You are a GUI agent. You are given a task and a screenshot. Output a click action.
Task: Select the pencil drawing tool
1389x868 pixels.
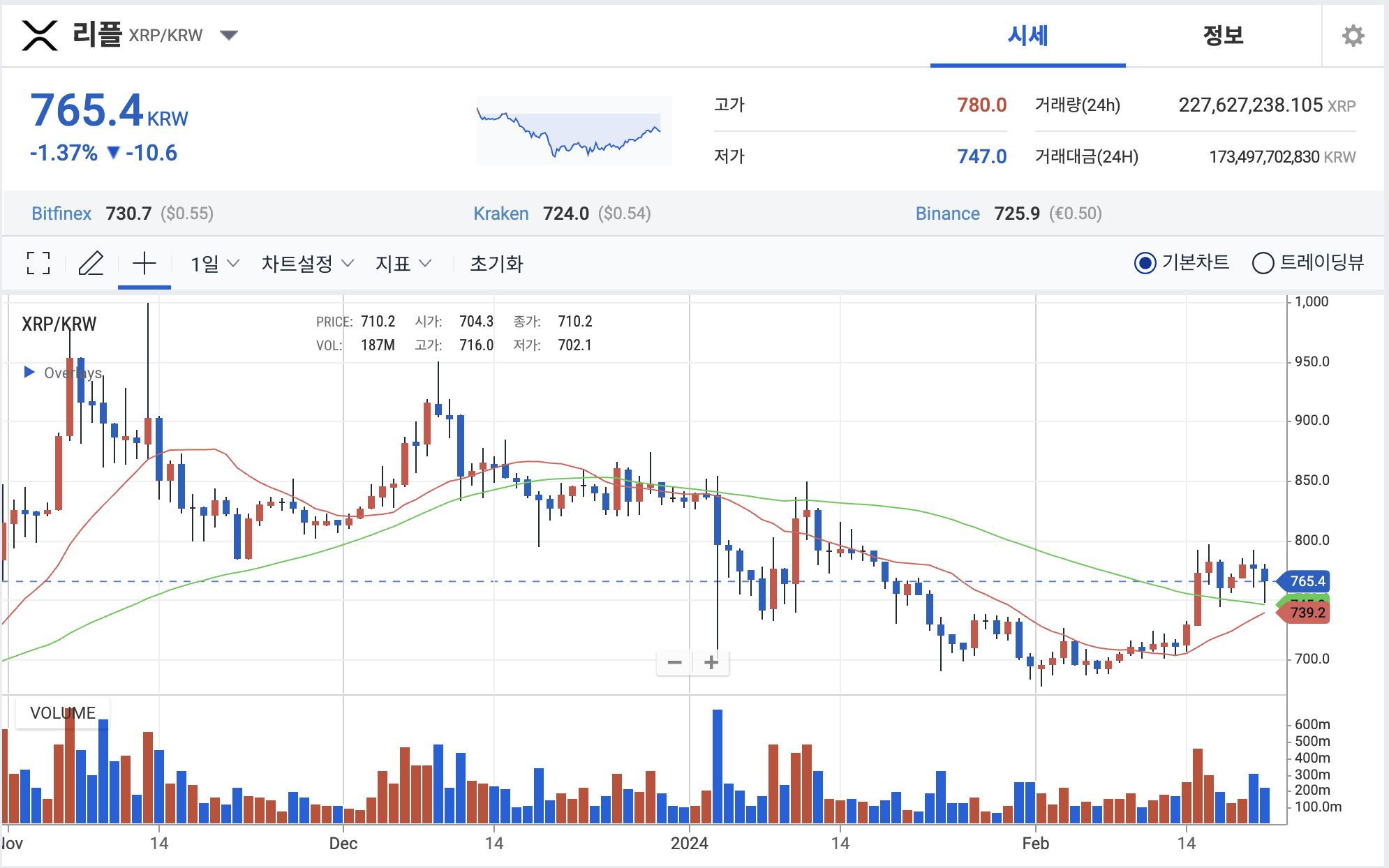(x=91, y=264)
